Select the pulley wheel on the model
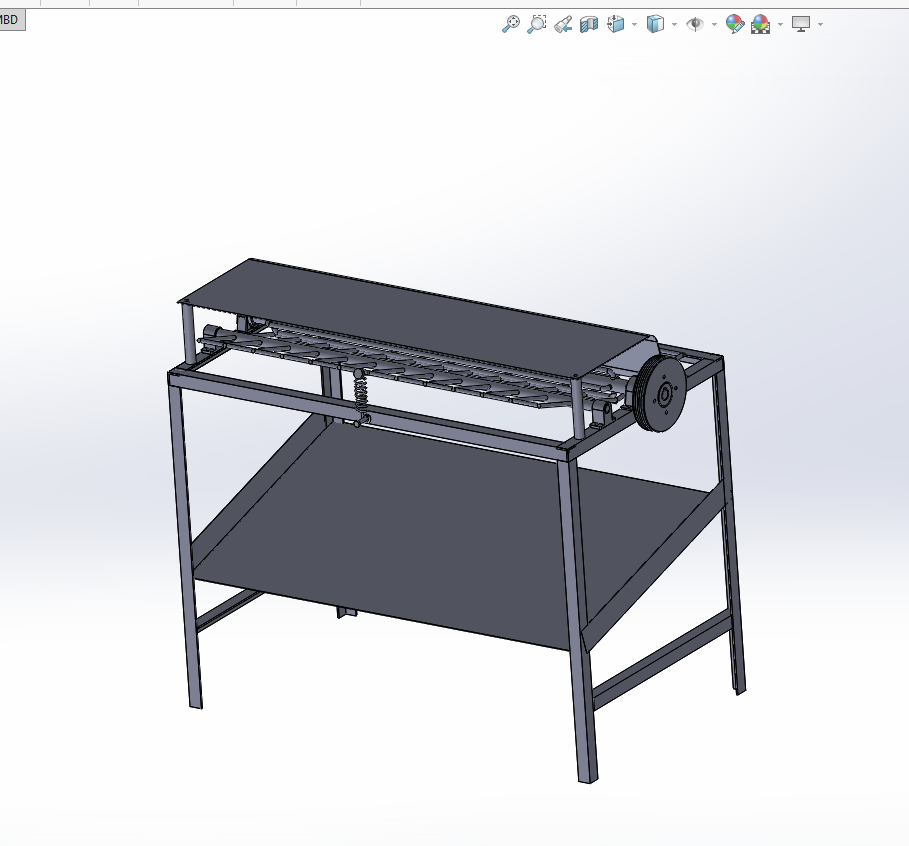 click(x=661, y=395)
